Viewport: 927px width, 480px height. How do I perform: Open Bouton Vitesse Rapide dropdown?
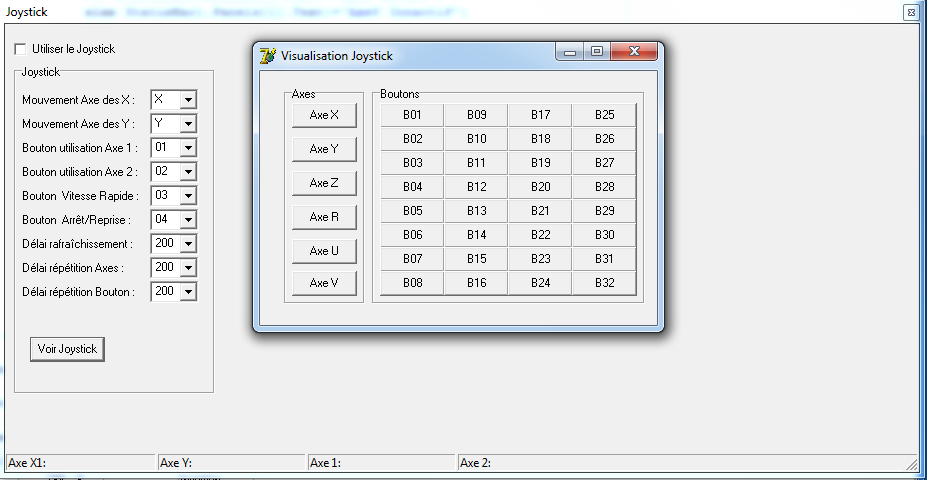188,196
